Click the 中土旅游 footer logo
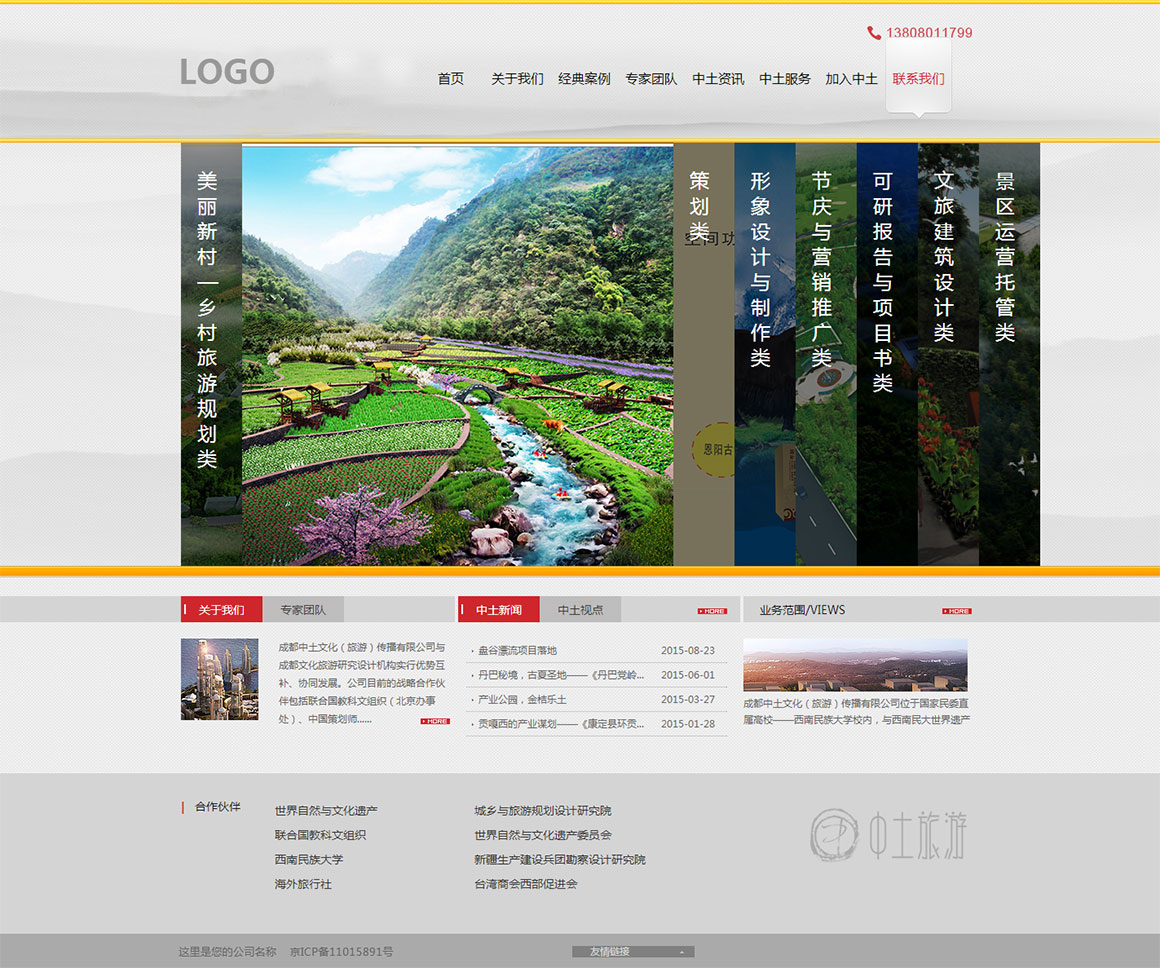This screenshot has width=1160, height=968. tap(888, 835)
